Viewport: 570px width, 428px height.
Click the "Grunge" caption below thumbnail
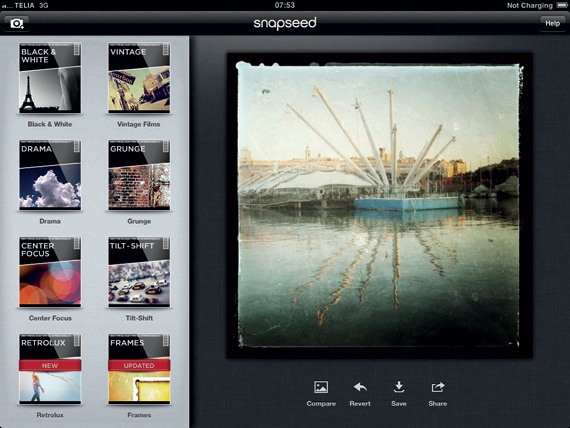coord(139,221)
